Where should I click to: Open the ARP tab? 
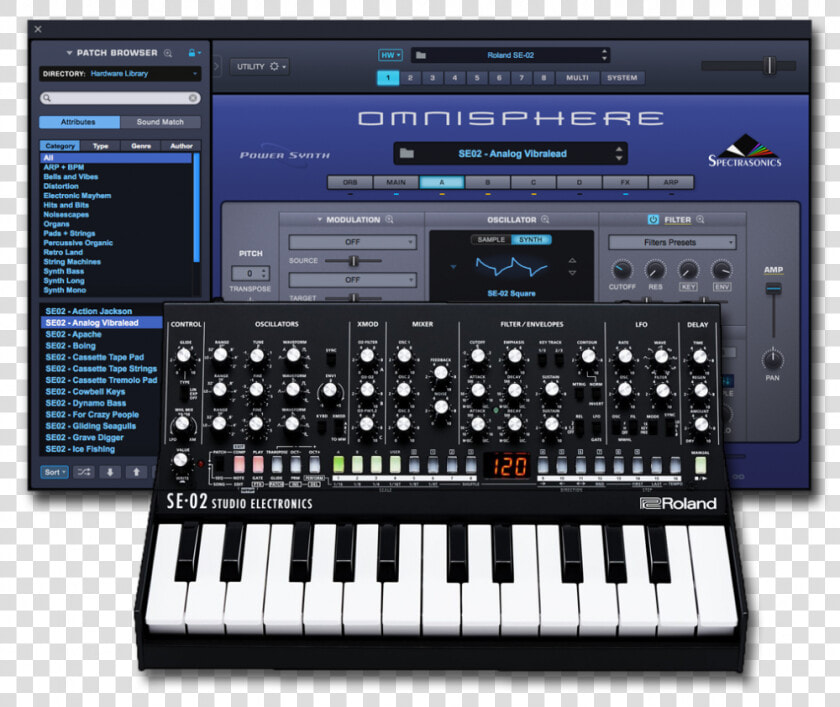point(671,182)
